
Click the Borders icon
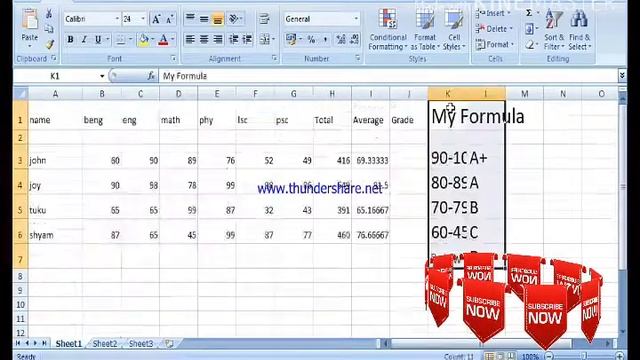point(120,40)
